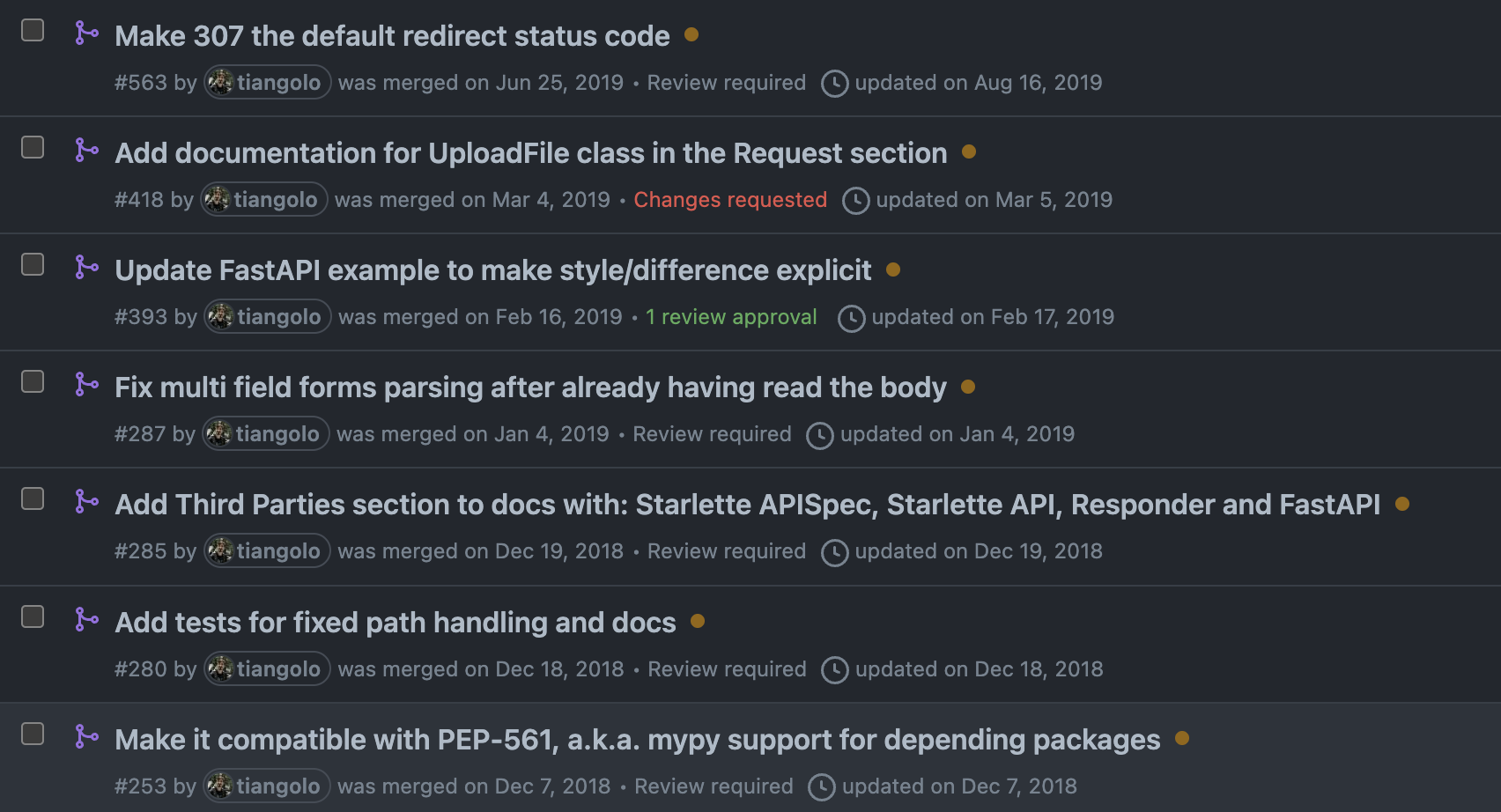Click merged icon beside UploadFile documentation PR
The height and width of the screenshot is (812, 1501).
coord(86,151)
